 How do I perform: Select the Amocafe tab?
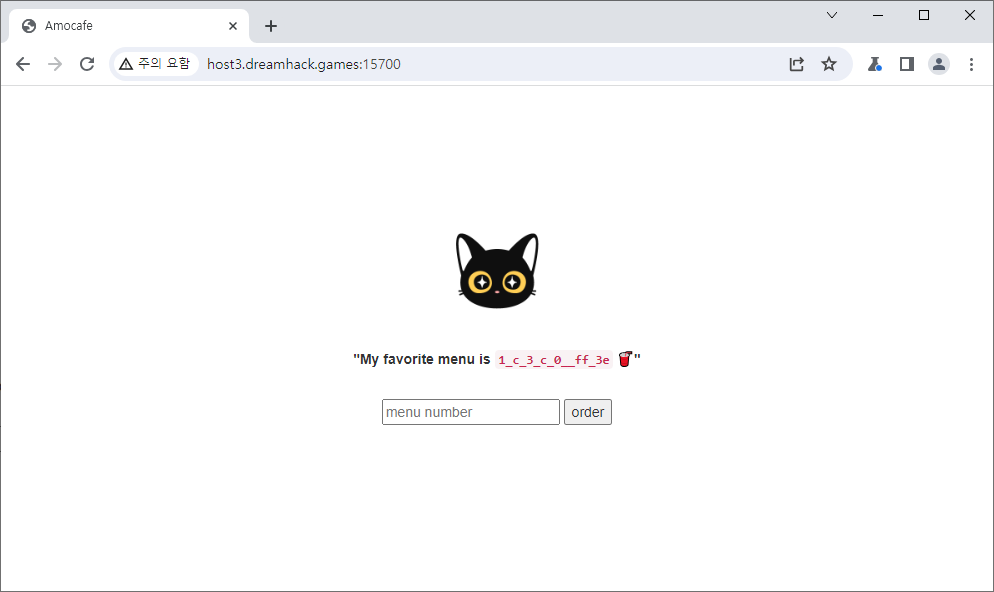pos(120,26)
